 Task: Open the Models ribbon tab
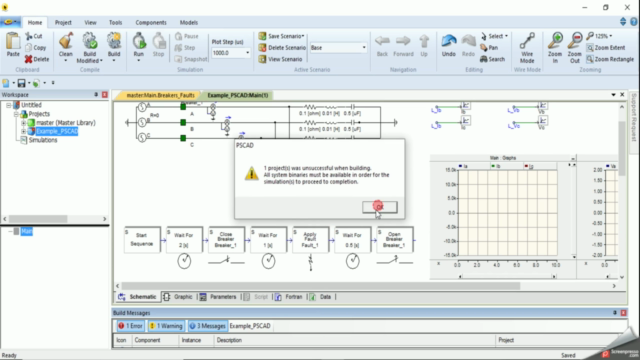click(x=189, y=22)
